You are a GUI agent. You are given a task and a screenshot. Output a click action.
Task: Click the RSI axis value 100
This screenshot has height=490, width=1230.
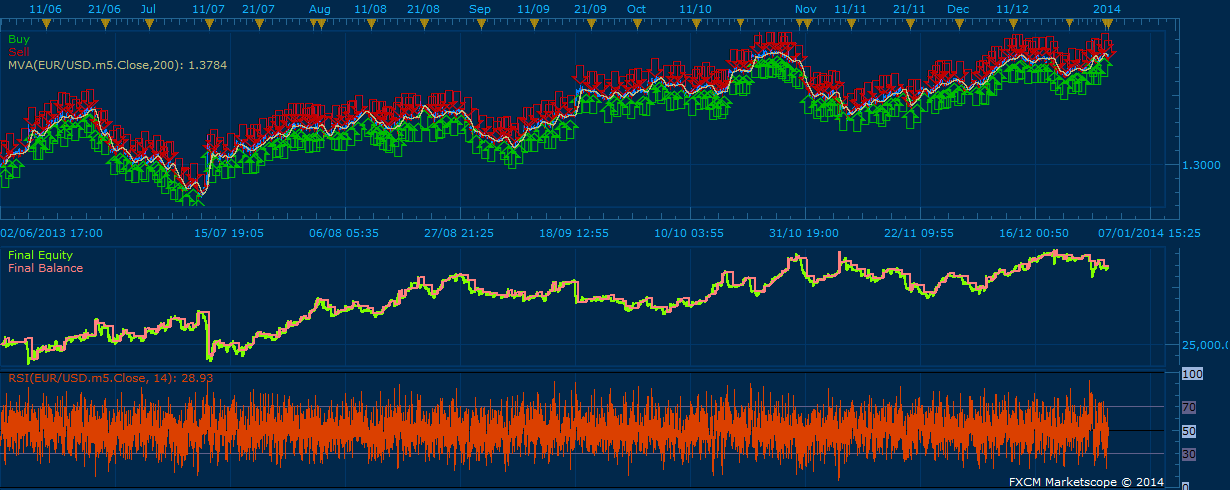1194,373
